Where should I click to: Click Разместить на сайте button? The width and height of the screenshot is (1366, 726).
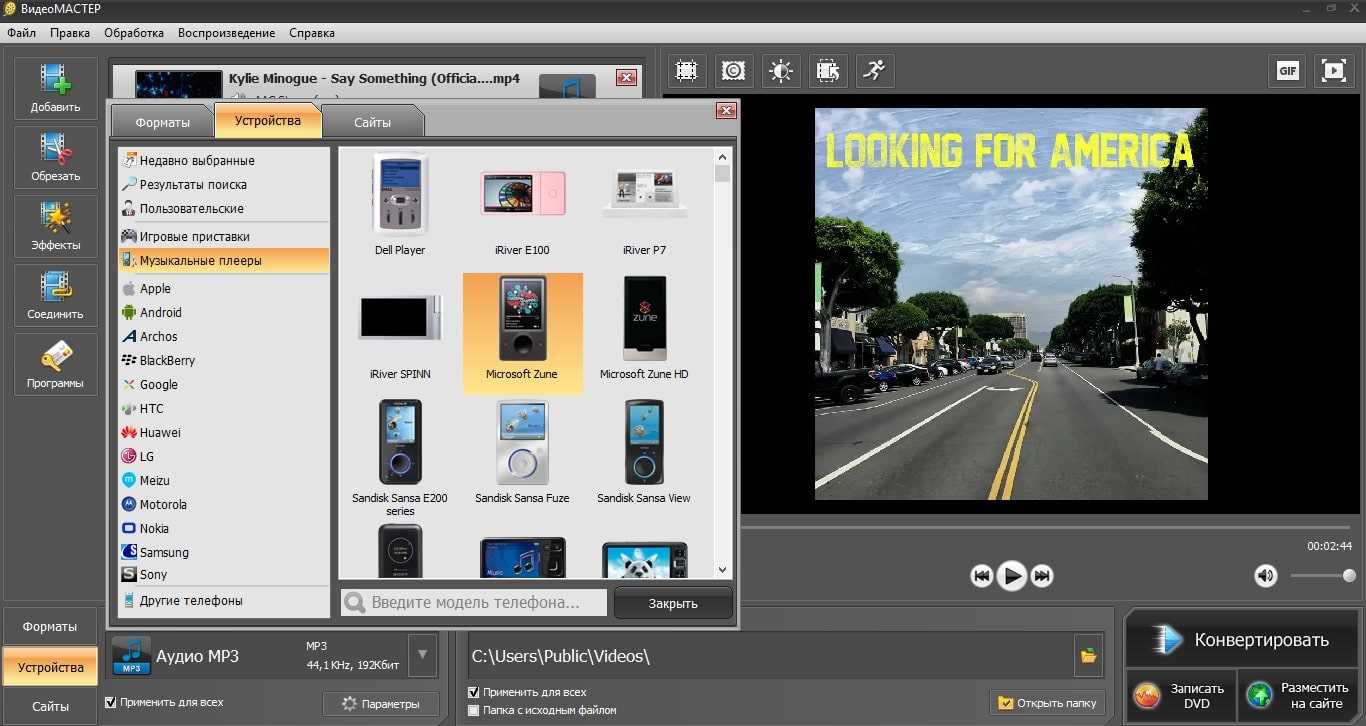click(x=1298, y=696)
